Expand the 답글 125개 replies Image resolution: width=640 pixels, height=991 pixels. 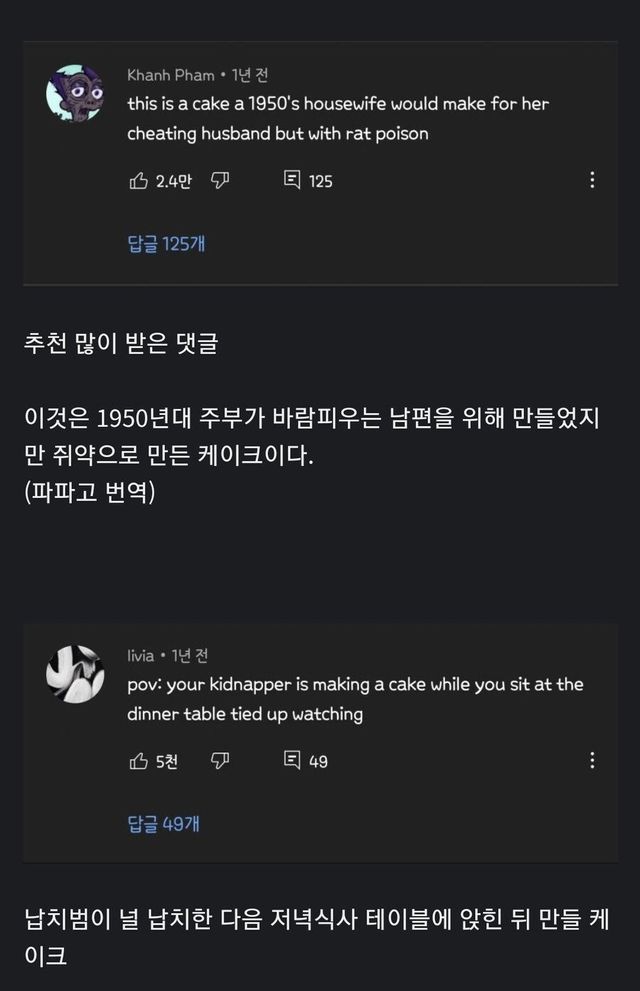click(166, 243)
